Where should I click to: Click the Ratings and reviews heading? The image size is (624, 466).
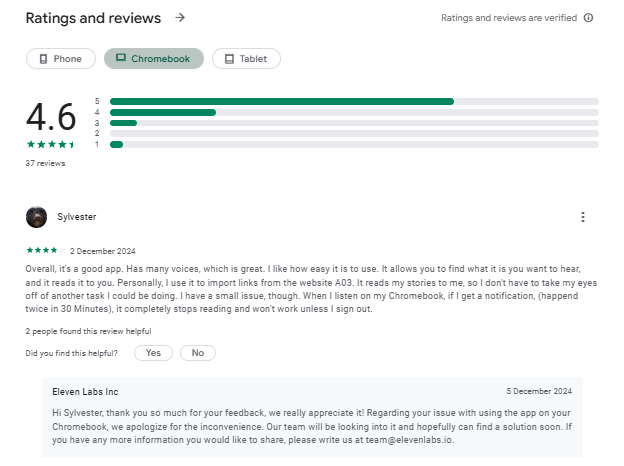[x=93, y=18]
